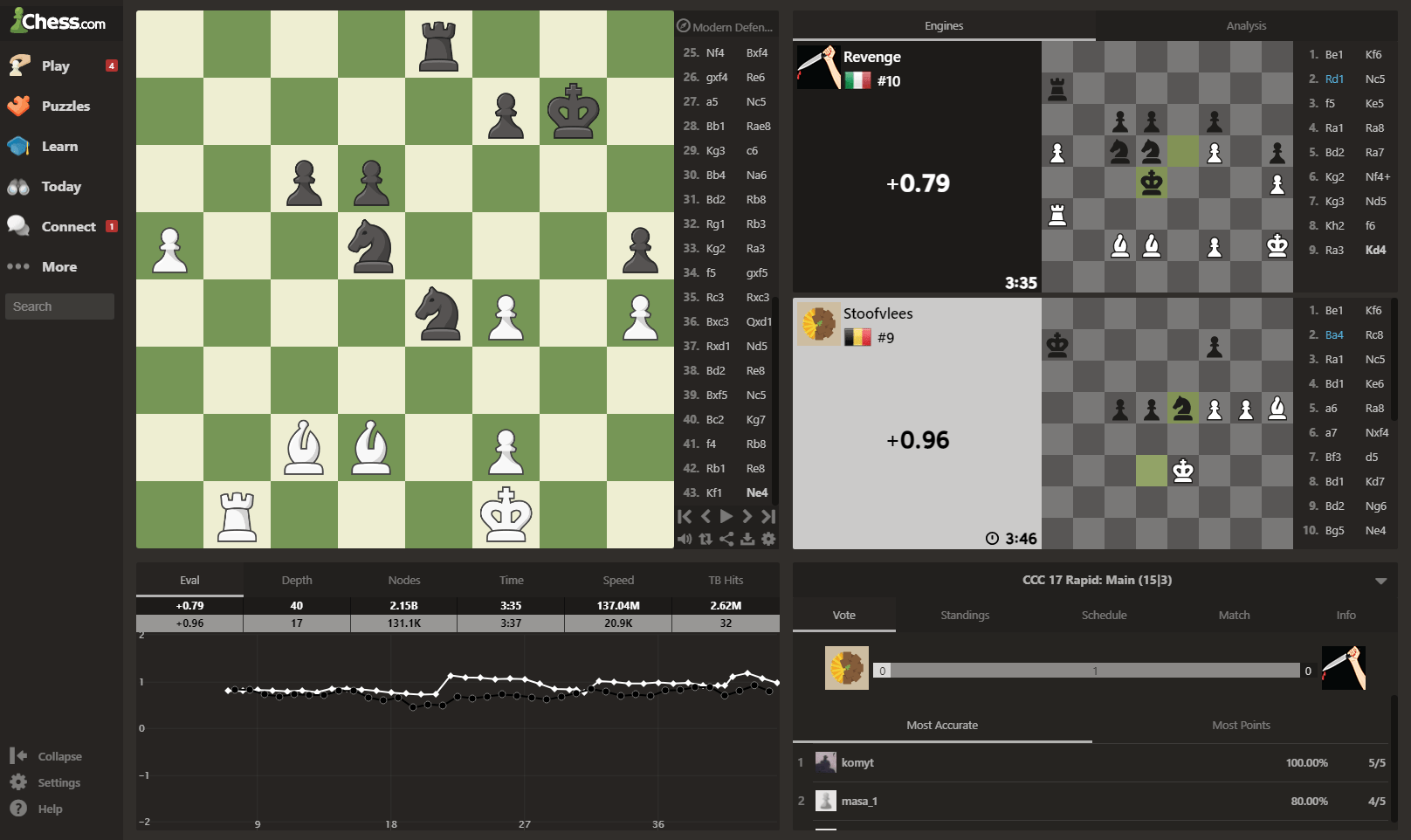Image resolution: width=1411 pixels, height=840 pixels.
Task: Open komyt's profile in leaderboard
Action: [x=857, y=762]
